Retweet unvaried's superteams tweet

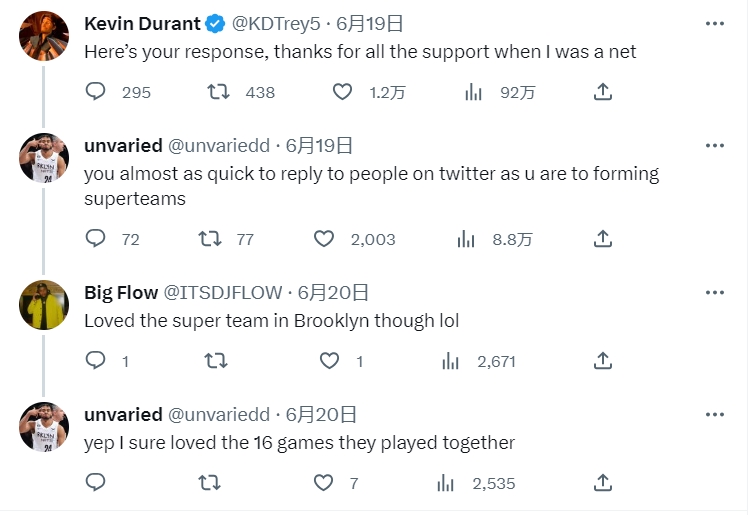coord(210,239)
